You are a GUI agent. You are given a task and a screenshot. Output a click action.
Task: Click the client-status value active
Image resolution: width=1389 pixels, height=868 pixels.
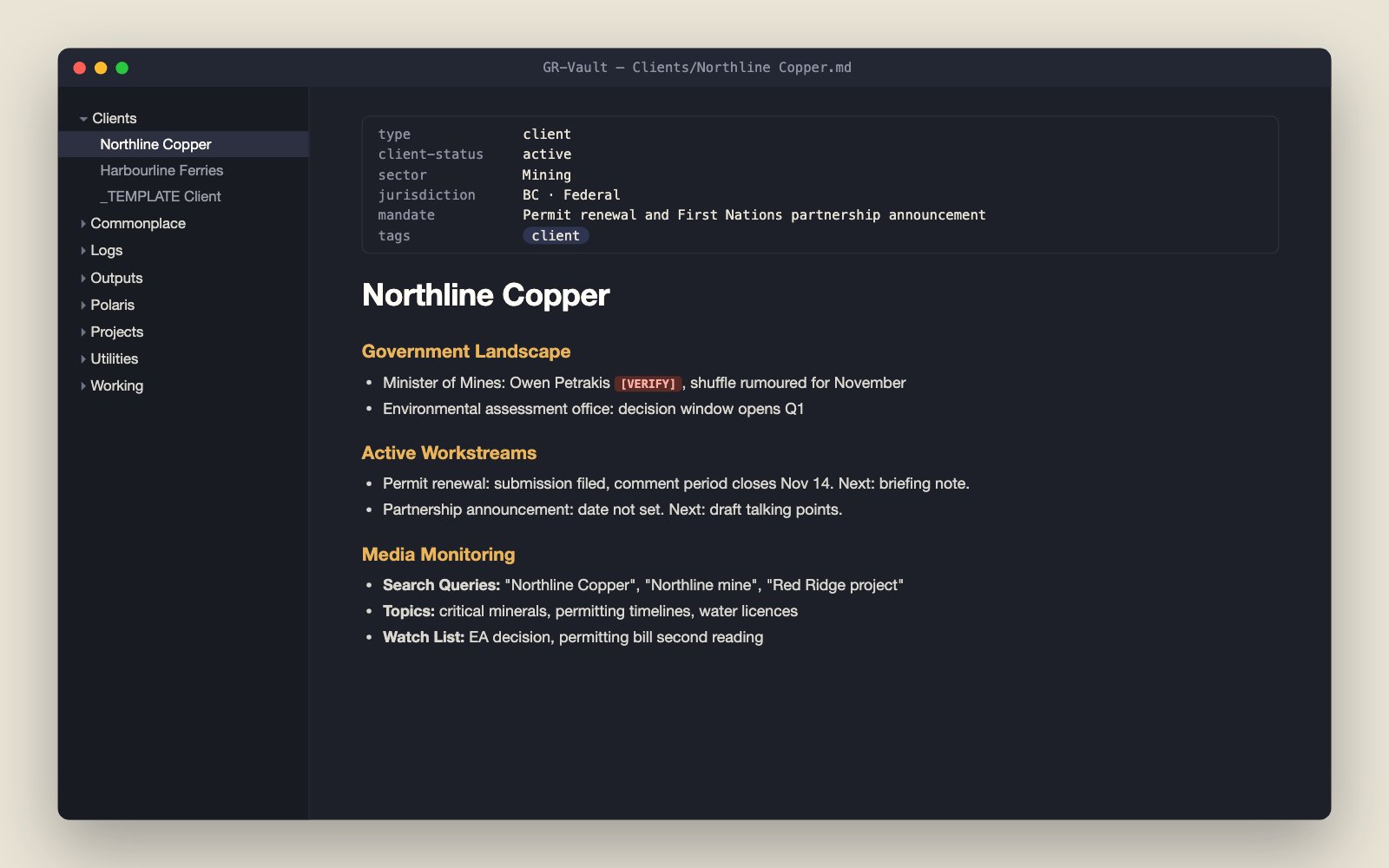547,155
